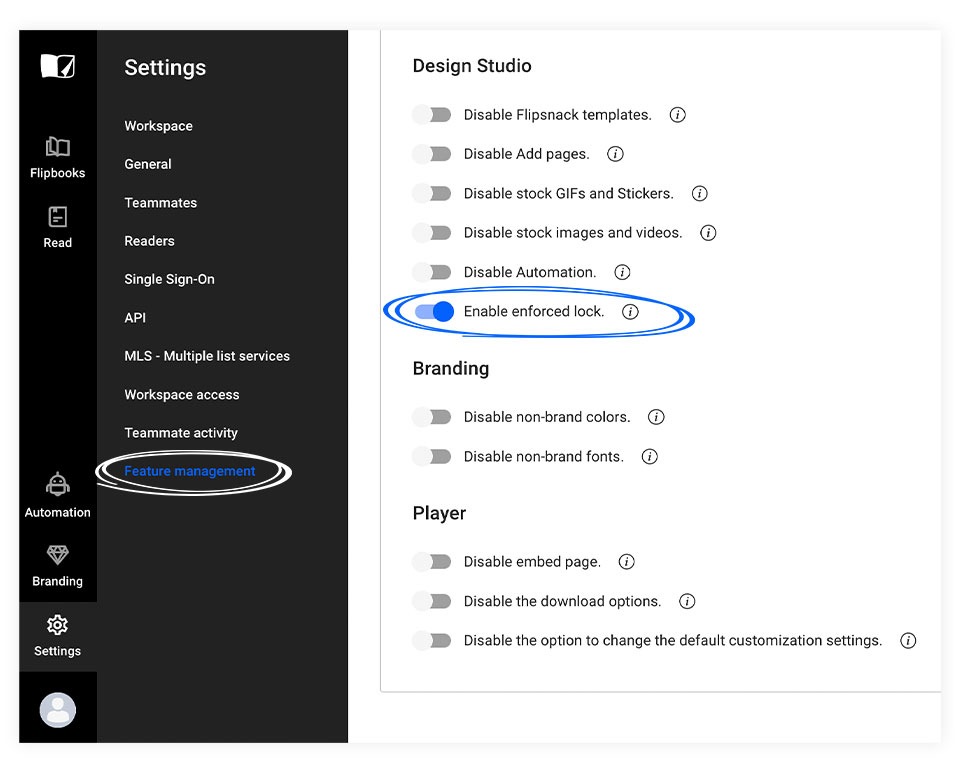Open the Automation robot icon
Screen dimensions: 960x772
point(58,484)
